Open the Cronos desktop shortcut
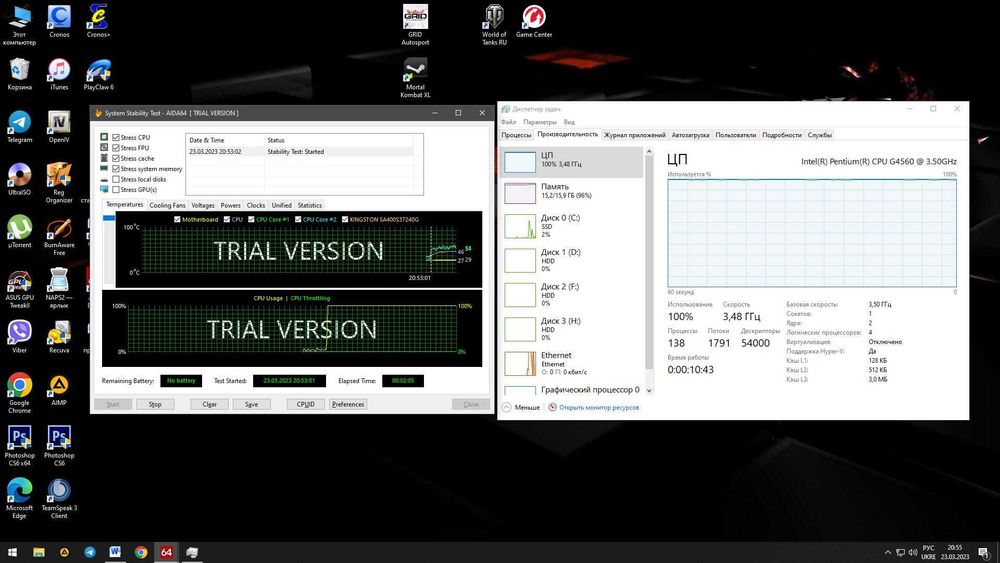The height and width of the screenshot is (563, 1000). (x=59, y=21)
